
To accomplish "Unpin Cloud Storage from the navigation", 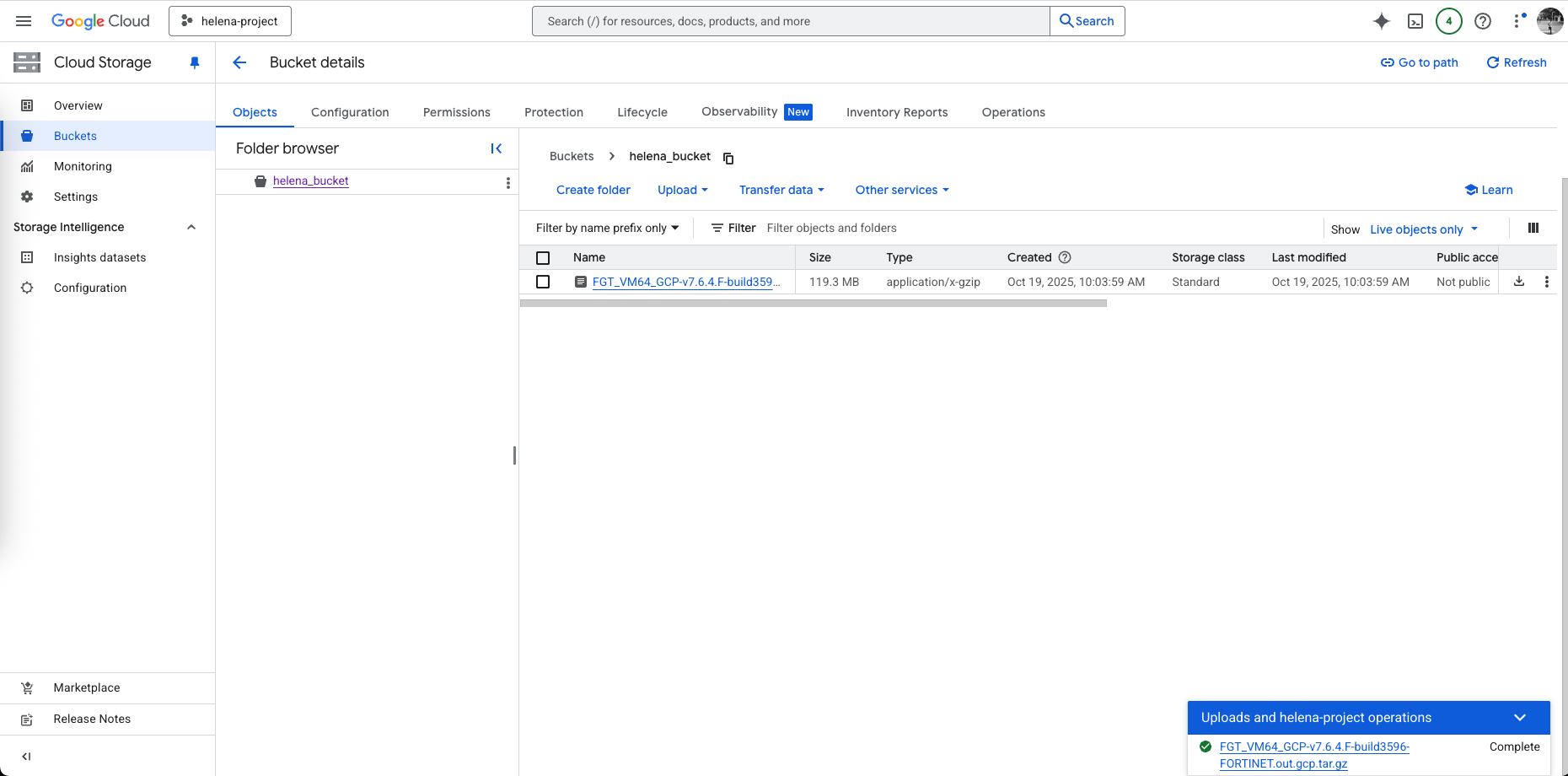I will 195,62.
